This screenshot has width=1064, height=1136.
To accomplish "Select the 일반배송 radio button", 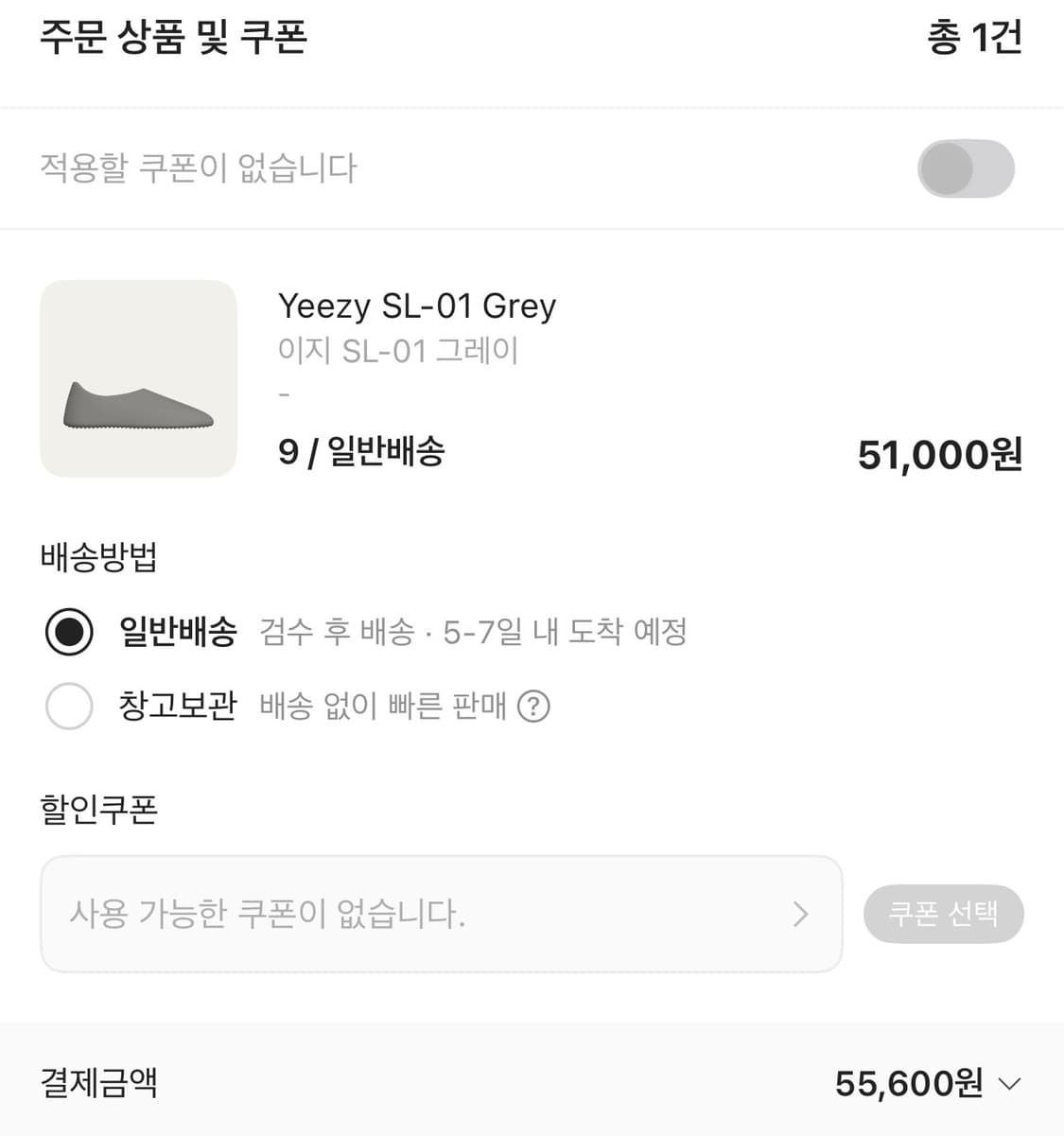I will tap(69, 632).
